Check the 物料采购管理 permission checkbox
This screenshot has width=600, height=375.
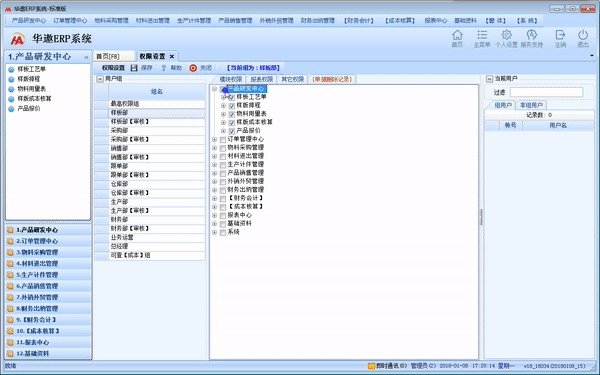(223, 148)
